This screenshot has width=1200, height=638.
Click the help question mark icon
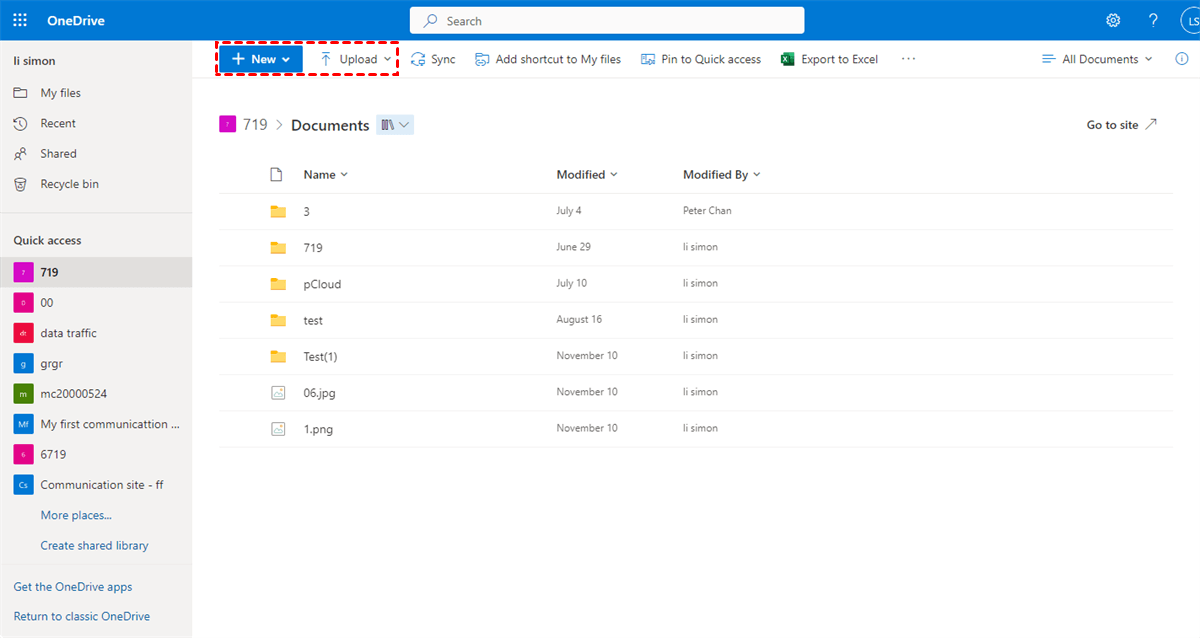point(1153,20)
